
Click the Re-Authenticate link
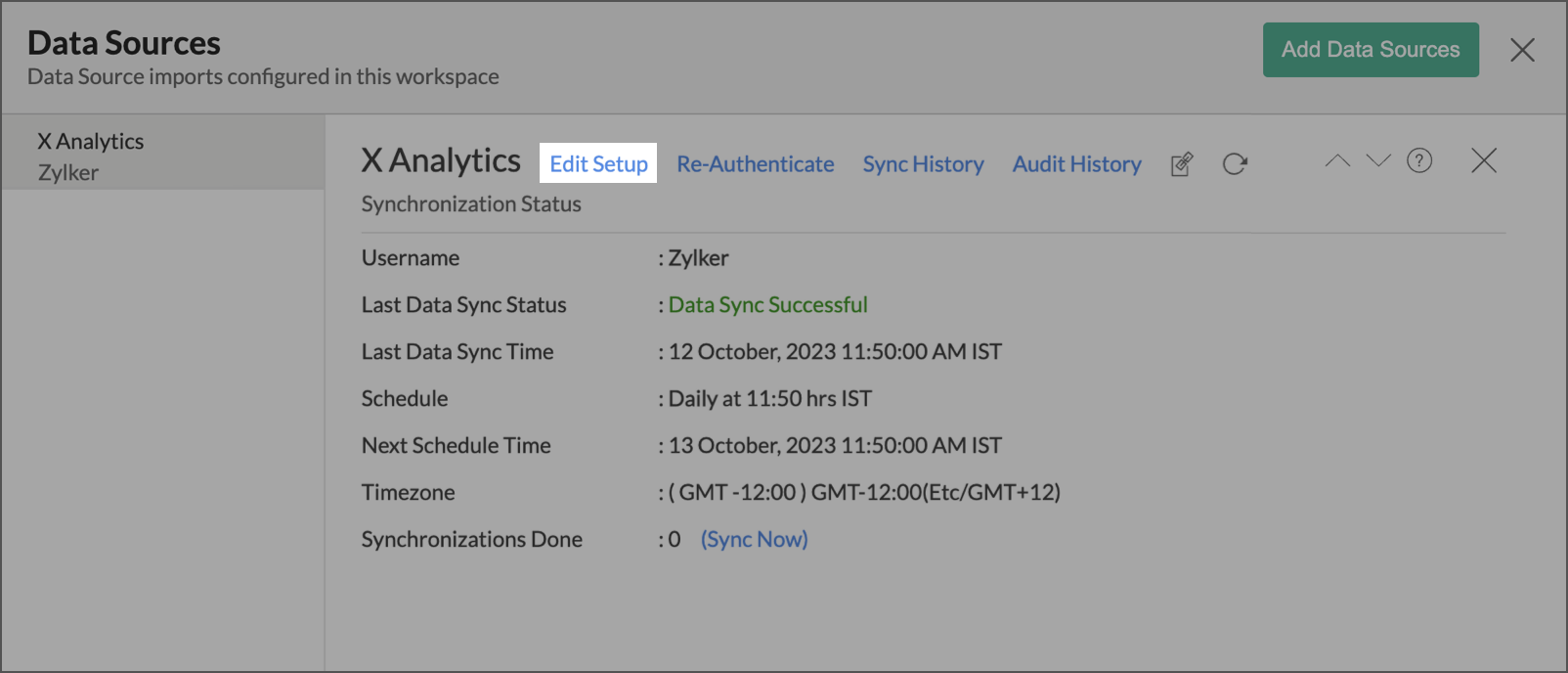[756, 164]
